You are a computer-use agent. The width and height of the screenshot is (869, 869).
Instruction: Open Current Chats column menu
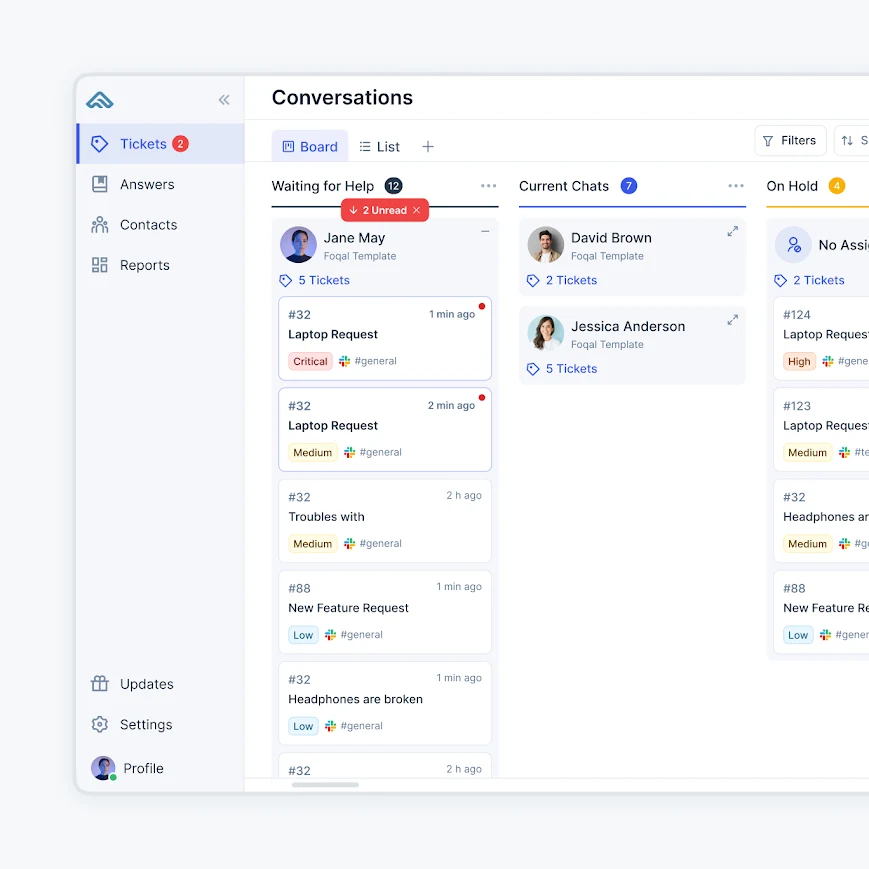[736, 186]
